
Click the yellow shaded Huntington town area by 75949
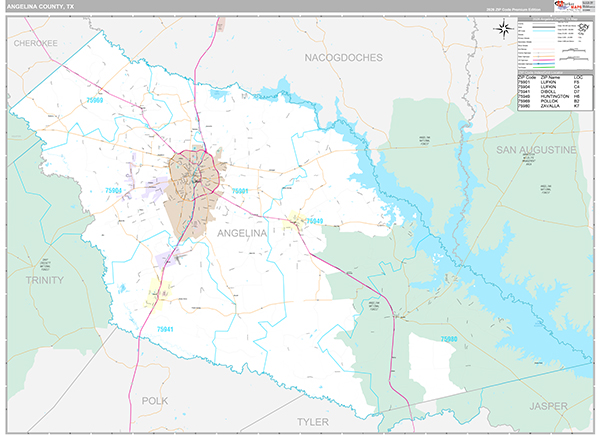[293, 220]
